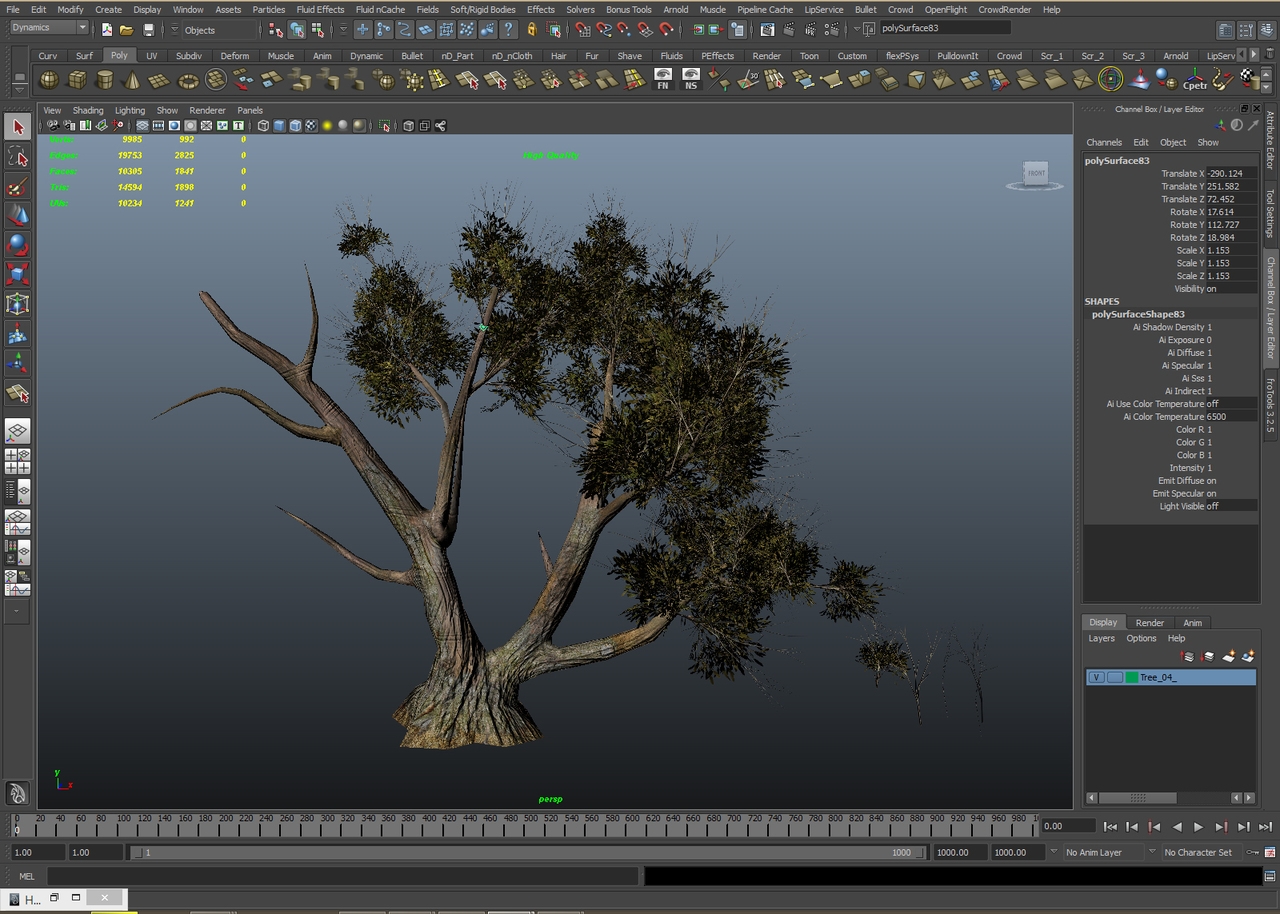1280x914 pixels.
Task: Save scene floppy disk icon
Action: tap(149, 30)
